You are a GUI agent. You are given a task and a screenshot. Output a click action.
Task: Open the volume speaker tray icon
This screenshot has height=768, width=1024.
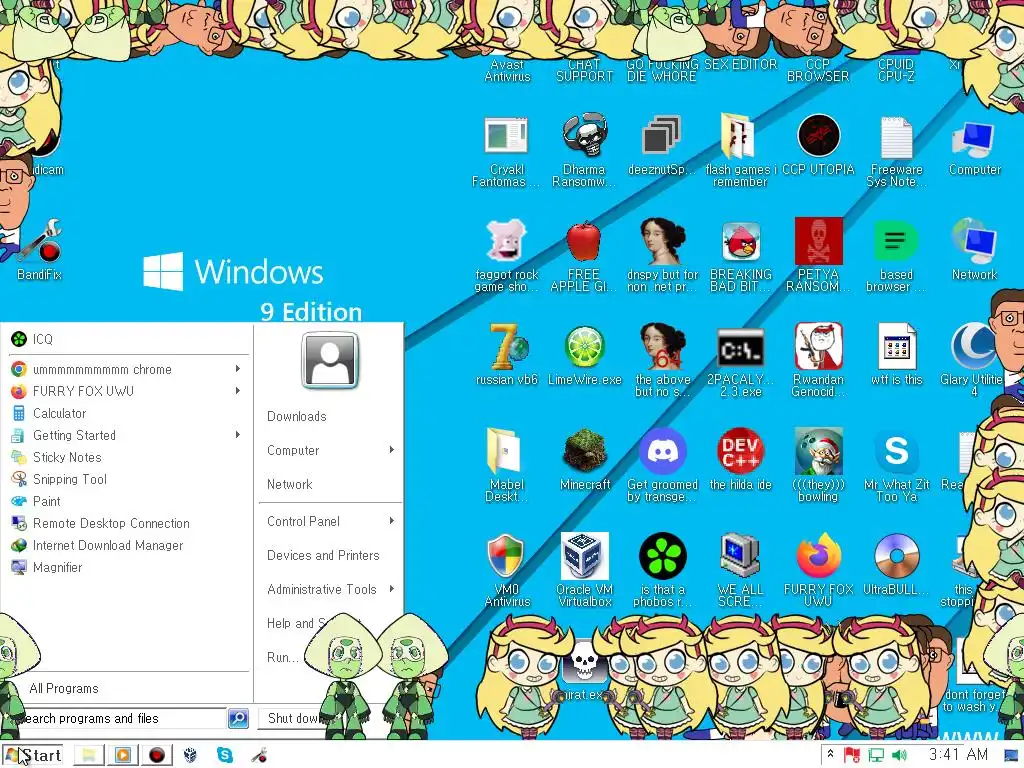tap(899, 756)
